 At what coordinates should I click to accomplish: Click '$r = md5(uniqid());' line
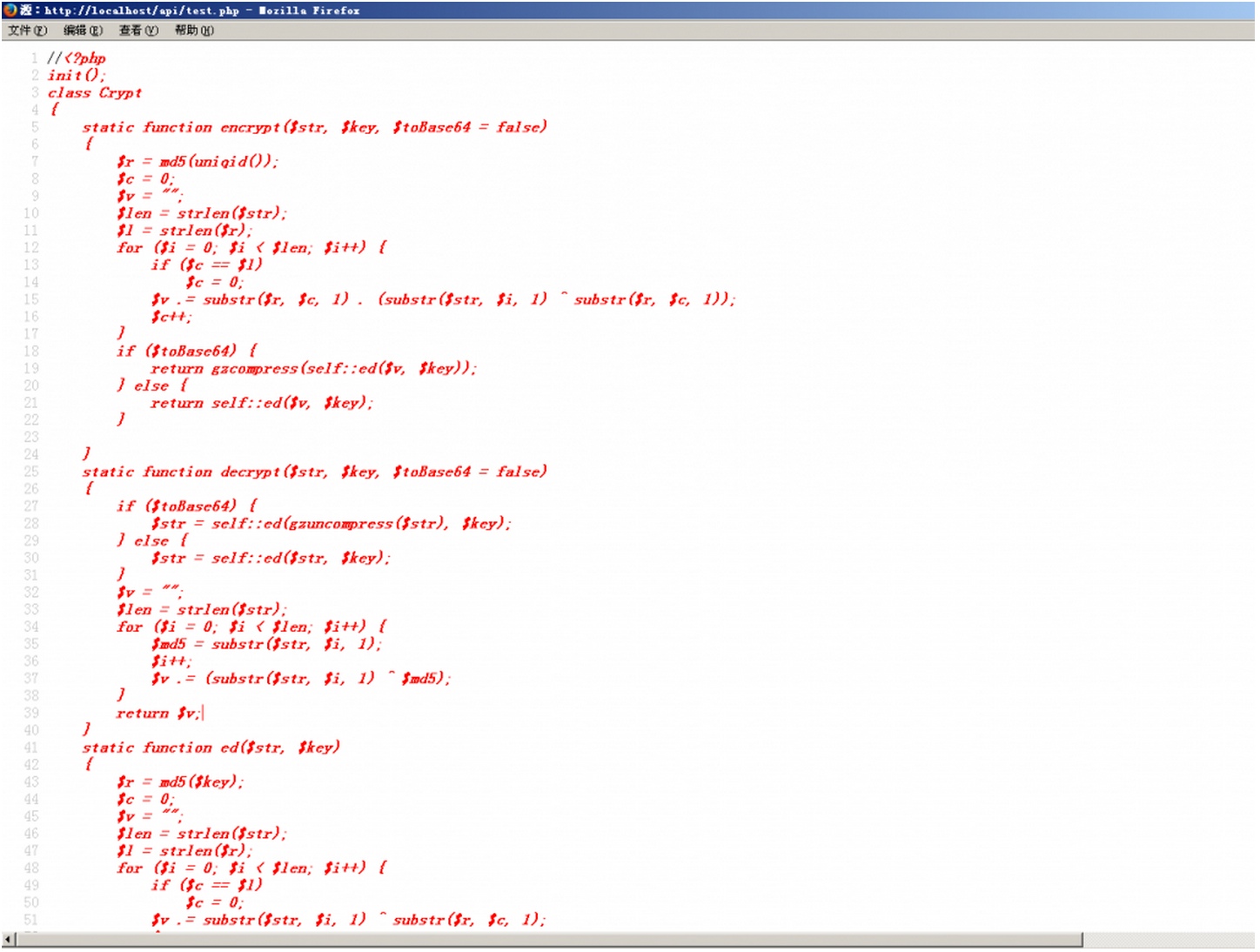pos(198,162)
